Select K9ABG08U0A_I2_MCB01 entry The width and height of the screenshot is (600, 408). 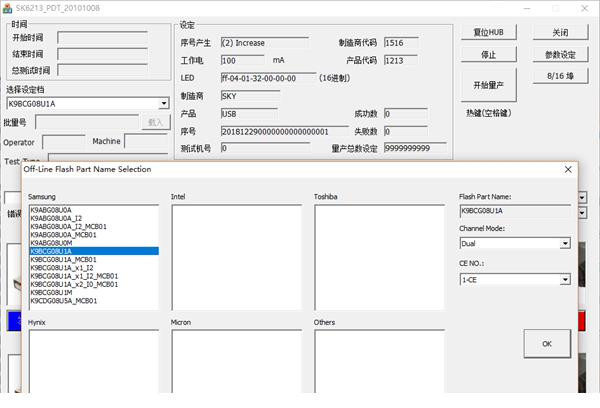(x=94, y=227)
